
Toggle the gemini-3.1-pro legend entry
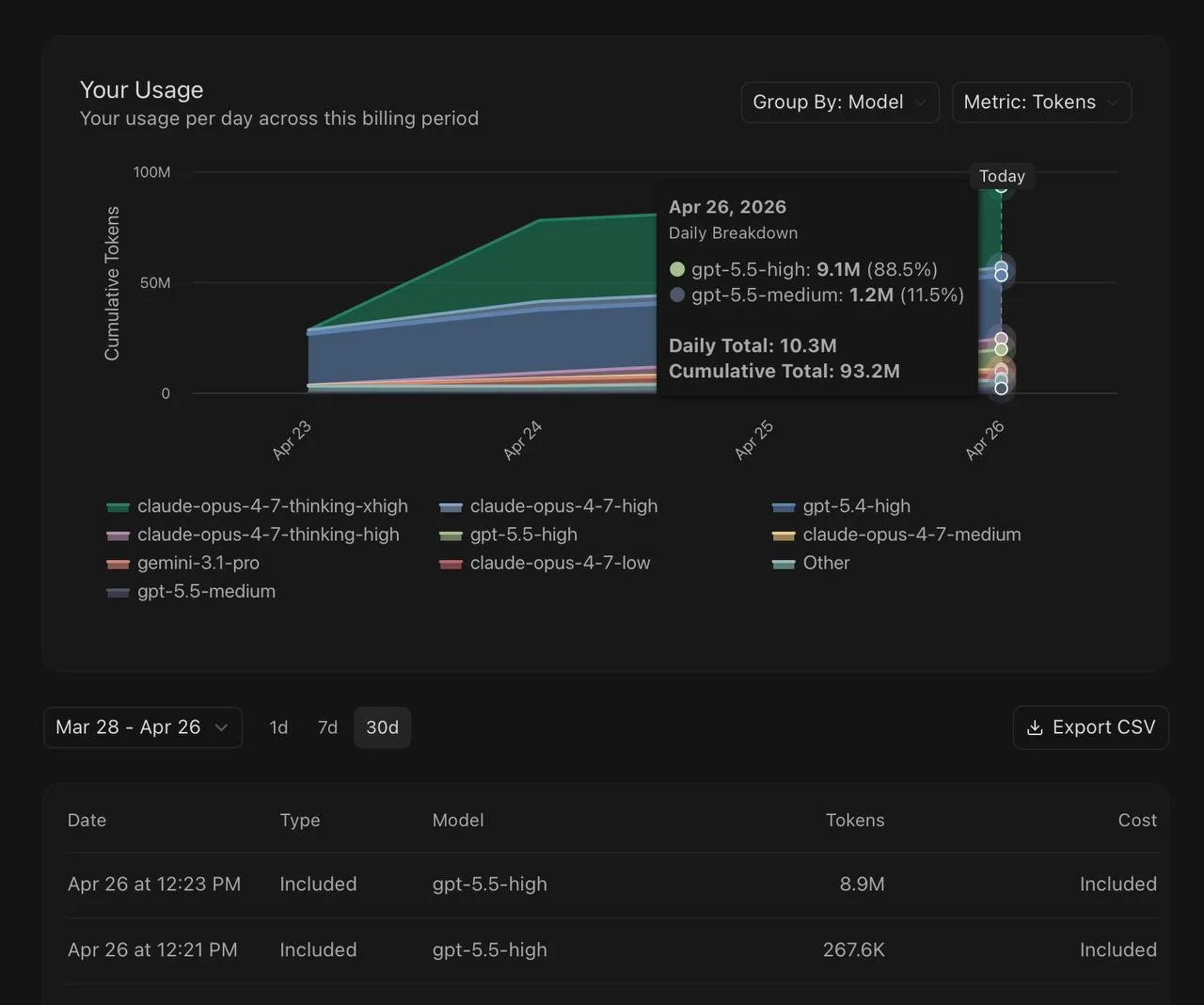tap(182, 563)
